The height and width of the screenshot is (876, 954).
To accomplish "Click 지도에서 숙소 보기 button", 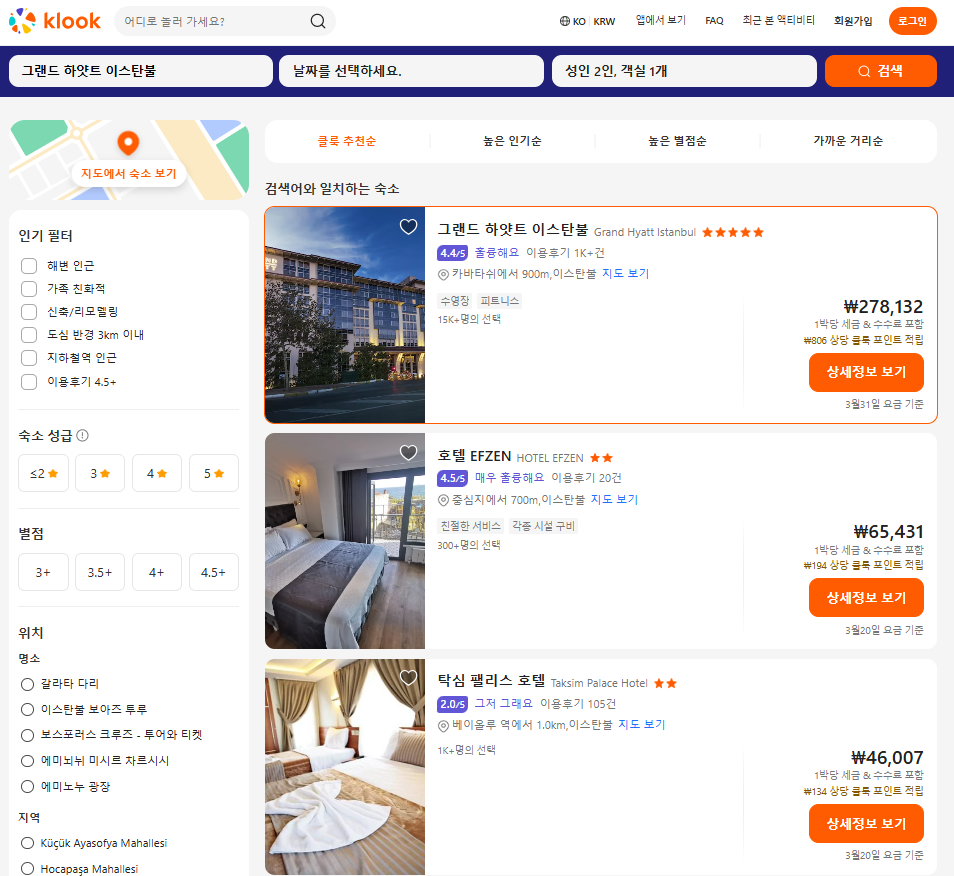I will [128, 173].
